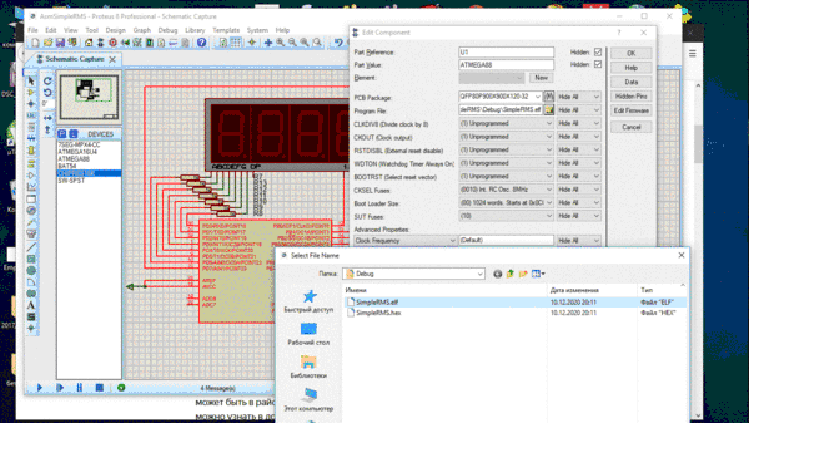Select the arrow Selection Mode tool
This screenshot has width=819, height=460.
coord(31,81)
